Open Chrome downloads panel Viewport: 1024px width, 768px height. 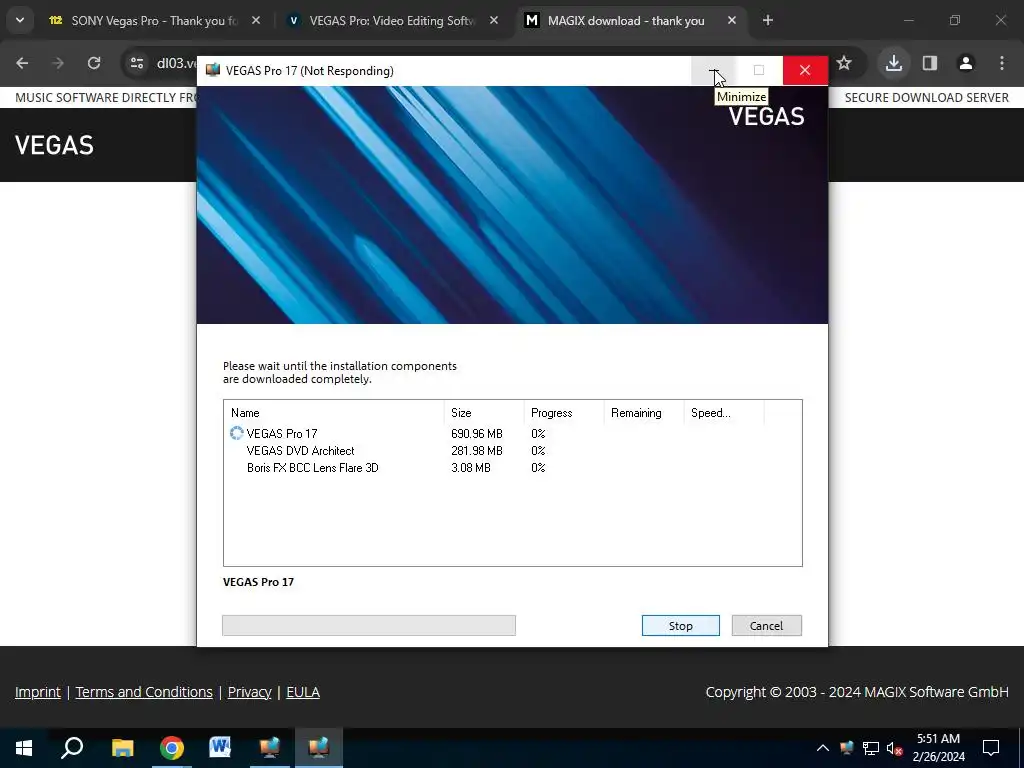[x=894, y=63]
